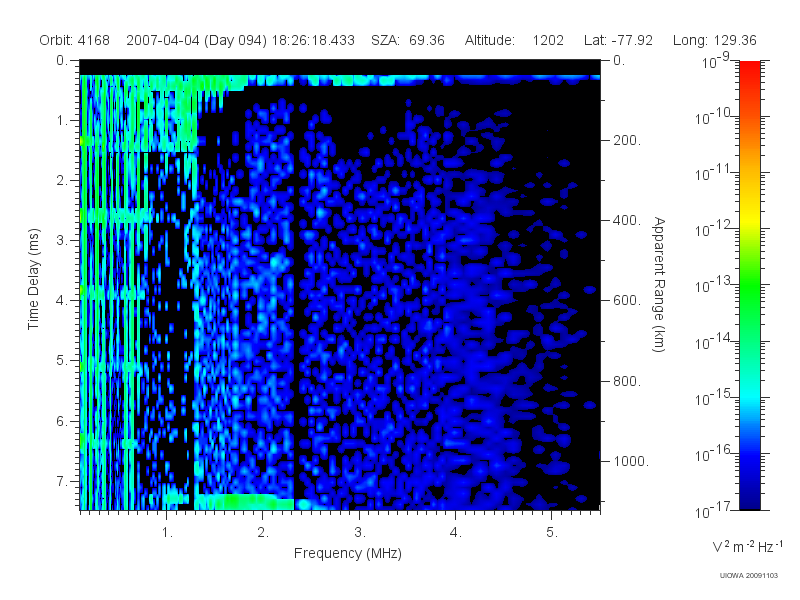This screenshot has width=800, height=600.
Task: Click the 'V² m⁻² Hz⁻¹' units label
Action: coord(747,546)
